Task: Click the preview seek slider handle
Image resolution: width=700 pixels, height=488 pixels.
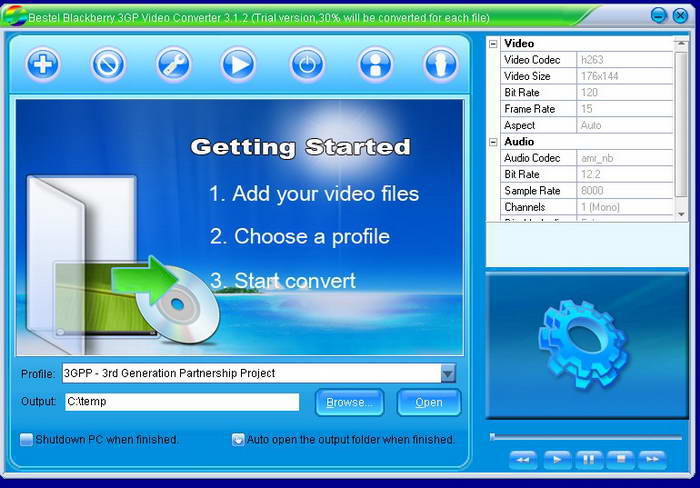Action: pos(492,437)
